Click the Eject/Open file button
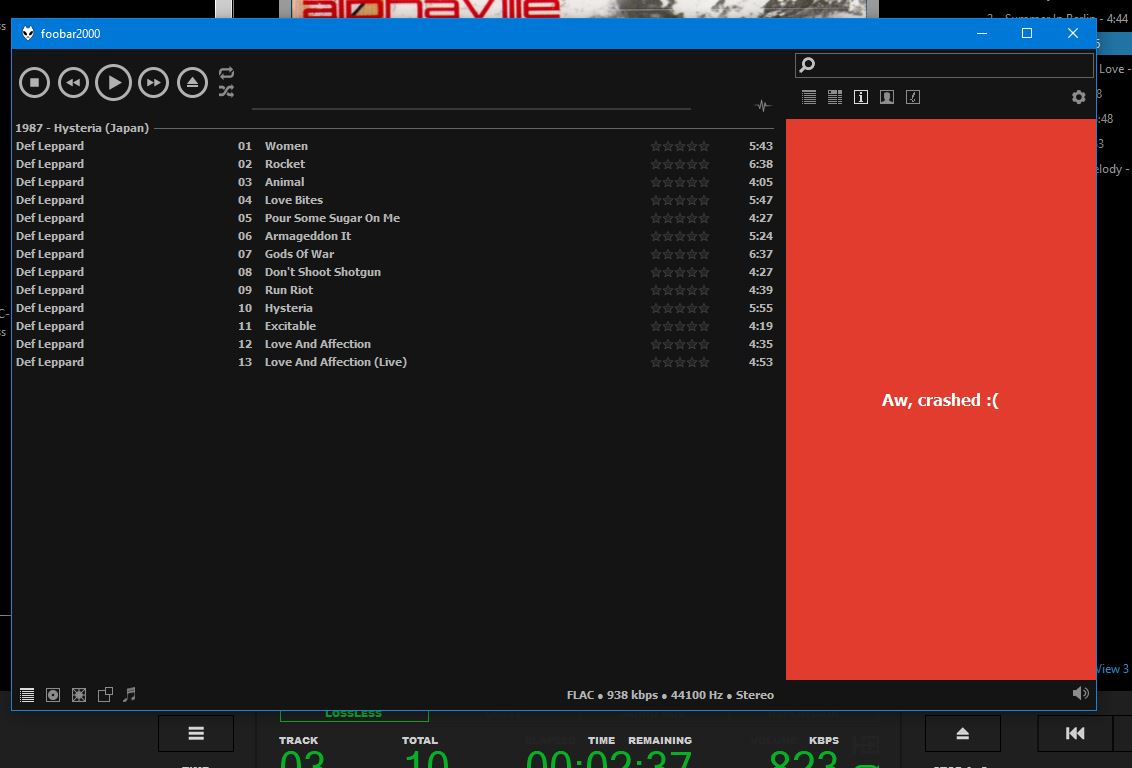This screenshot has width=1132, height=768. [193, 82]
